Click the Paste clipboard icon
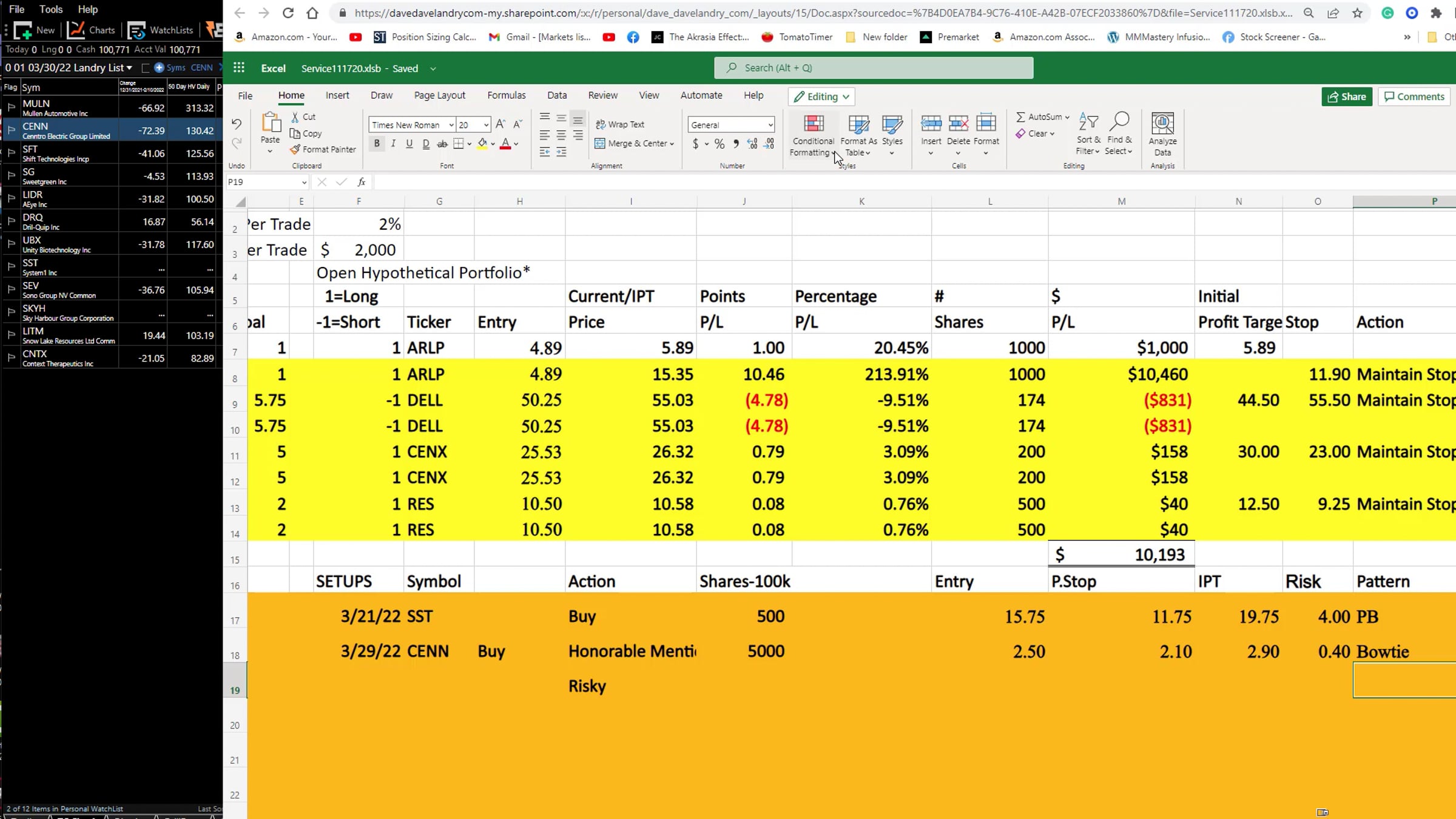1456x819 pixels. click(271, 123)
